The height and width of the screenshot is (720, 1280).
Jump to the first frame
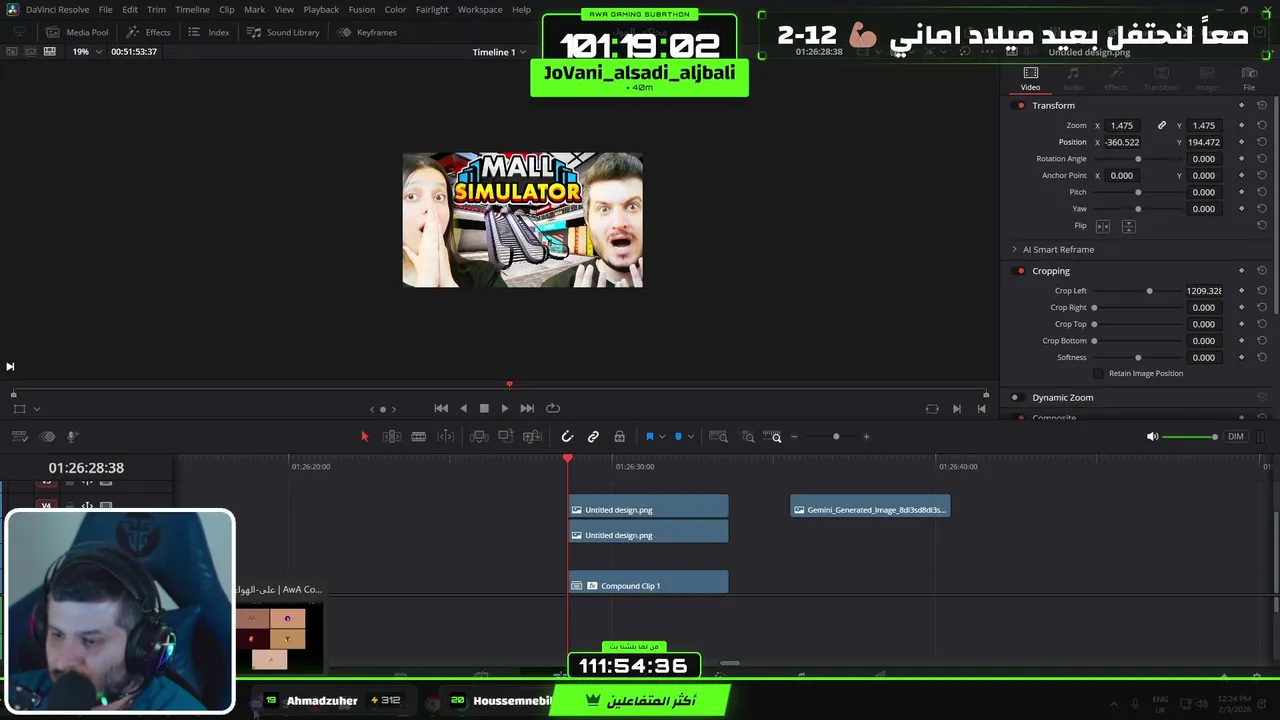[x=441, y=408]
